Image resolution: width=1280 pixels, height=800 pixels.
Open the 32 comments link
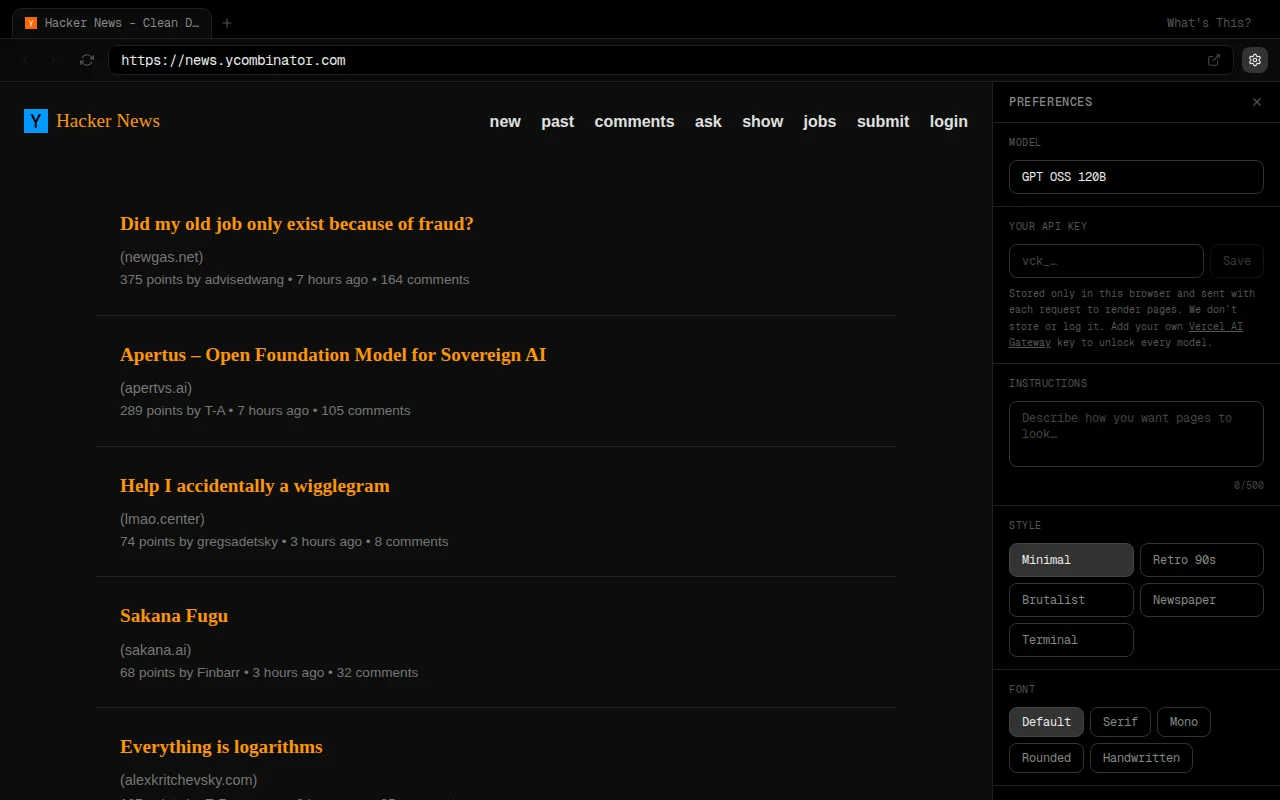point(377,673)
